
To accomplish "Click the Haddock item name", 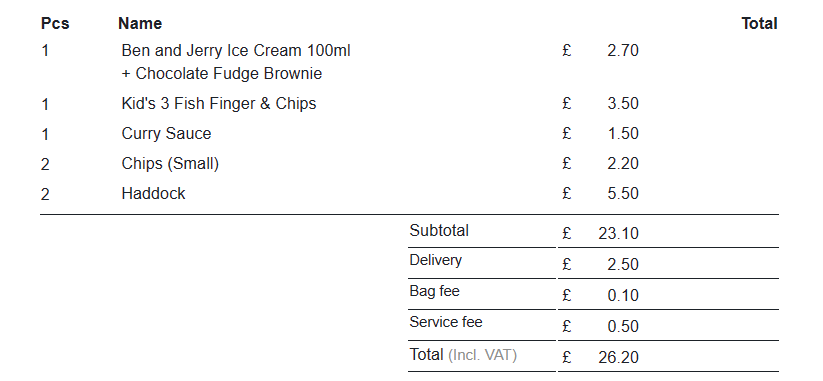I will pos(153,194).
